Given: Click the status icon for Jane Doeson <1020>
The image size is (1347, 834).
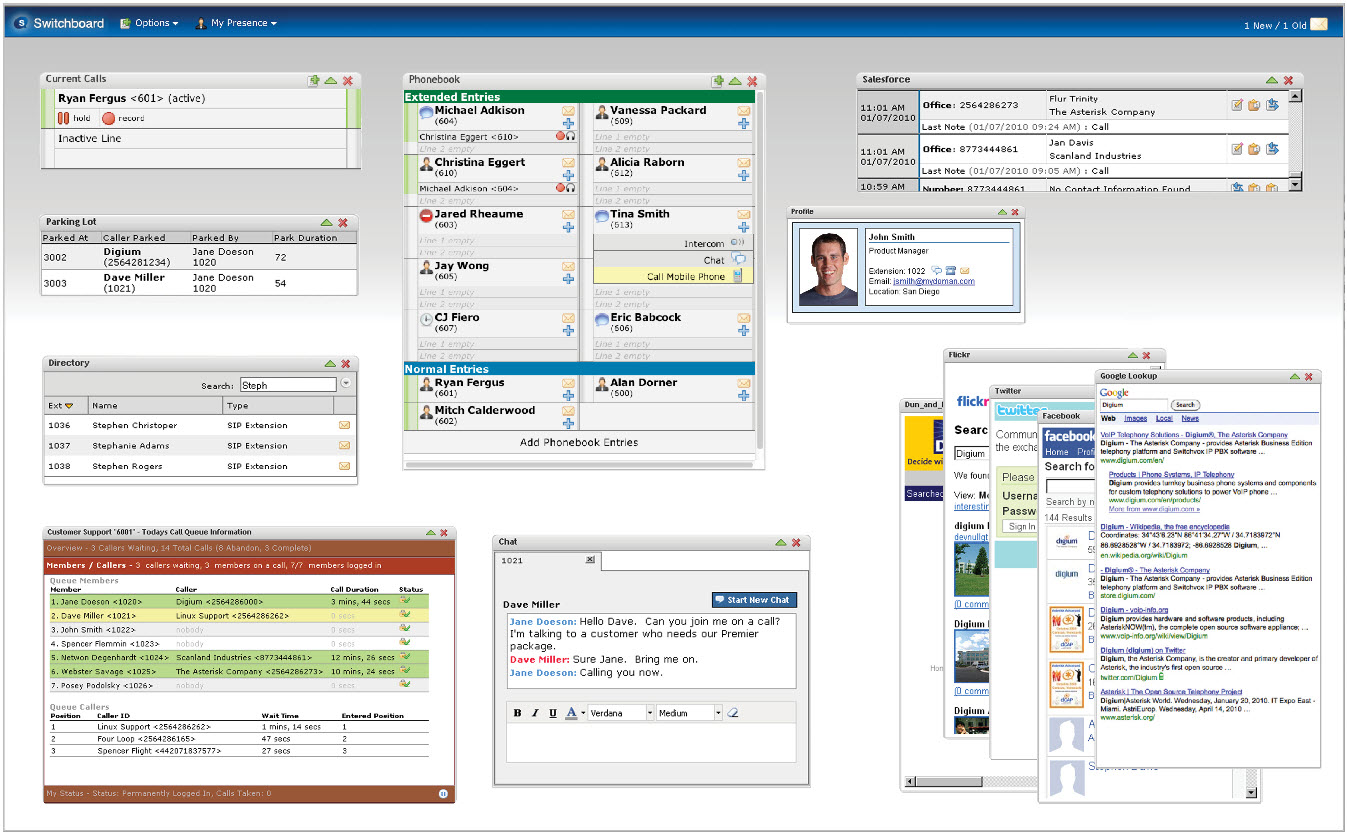Looking at the screenshot, I should (x=404, y=602).
